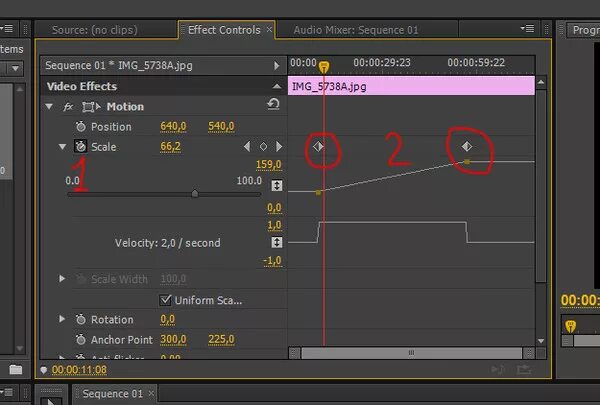
Task: Click the Velocity: 2,0 / second label
Action: [168, 243]
